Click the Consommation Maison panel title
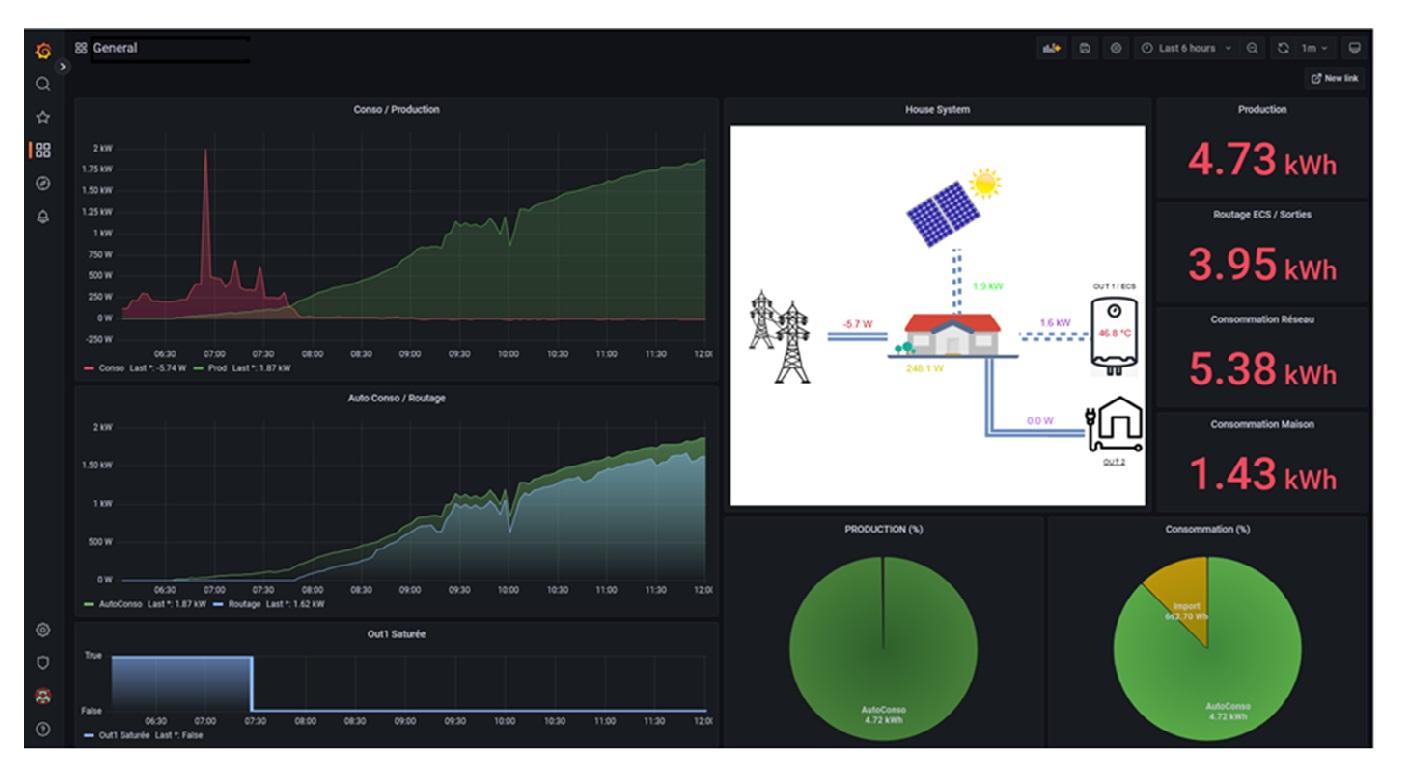This screenshot has width=1406, height=772. click(x=1262, y=425)
